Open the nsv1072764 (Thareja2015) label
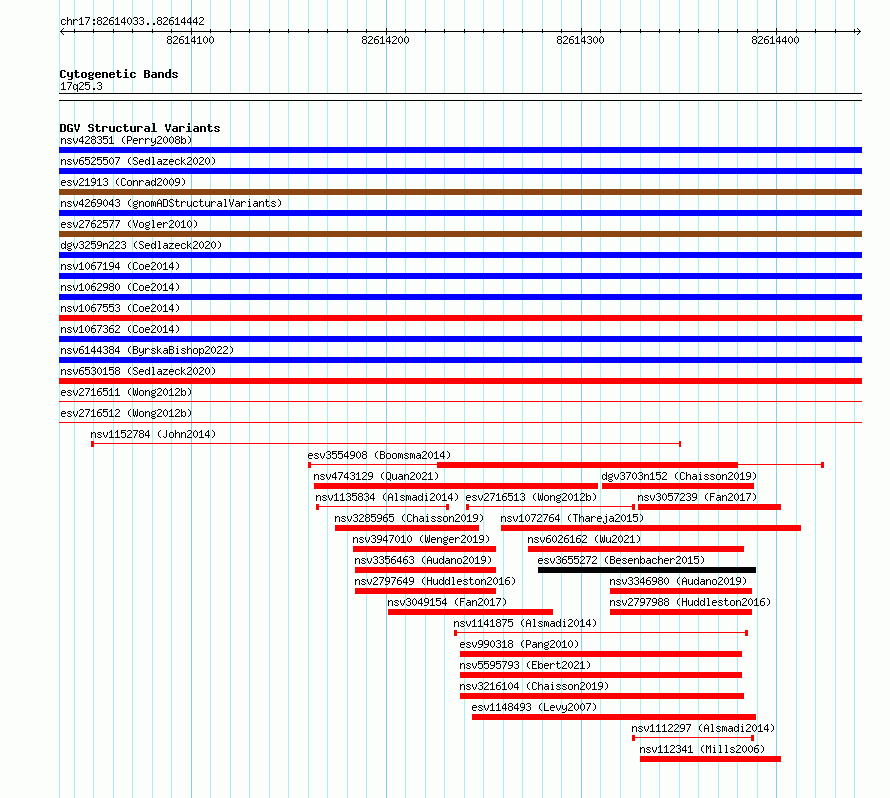This screenshot has height=798, width=890. coord(572,518)
